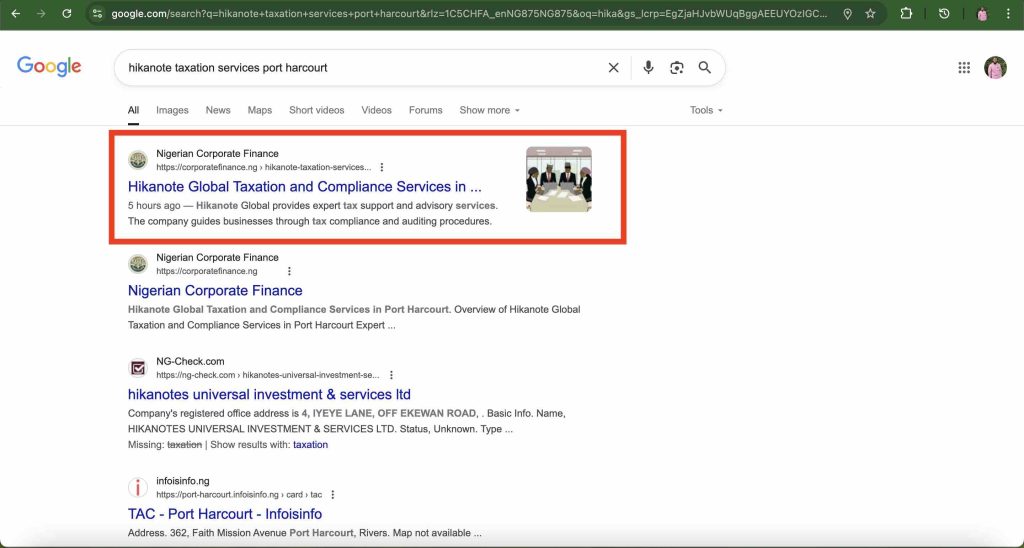Open options menu for corporatefinance.ng homepage result

[x=289, y=271]
